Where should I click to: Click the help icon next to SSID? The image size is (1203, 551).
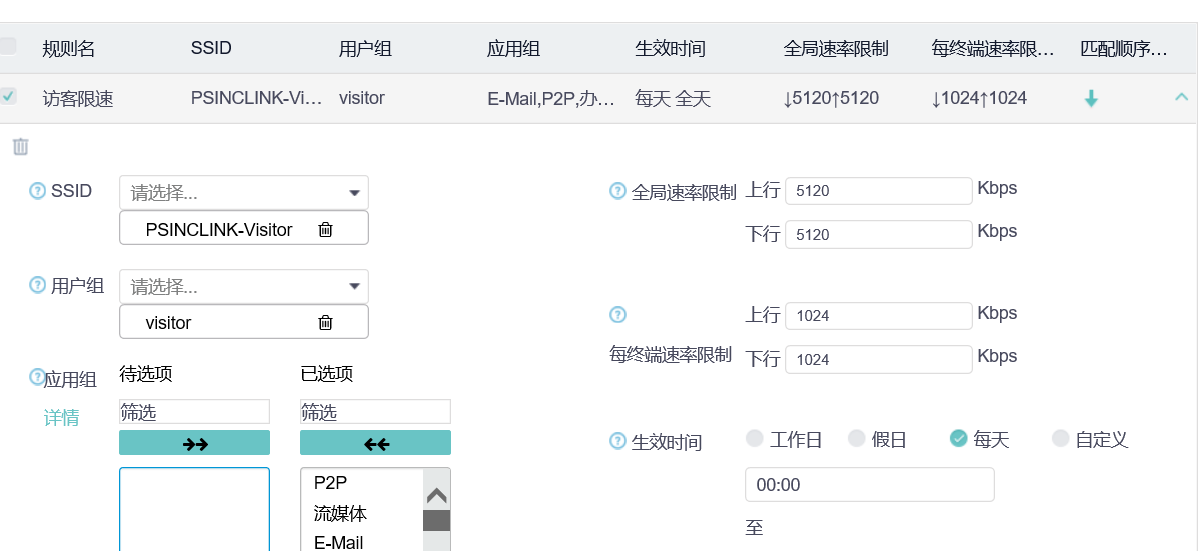pyautogui.click(x=38, y=191)
